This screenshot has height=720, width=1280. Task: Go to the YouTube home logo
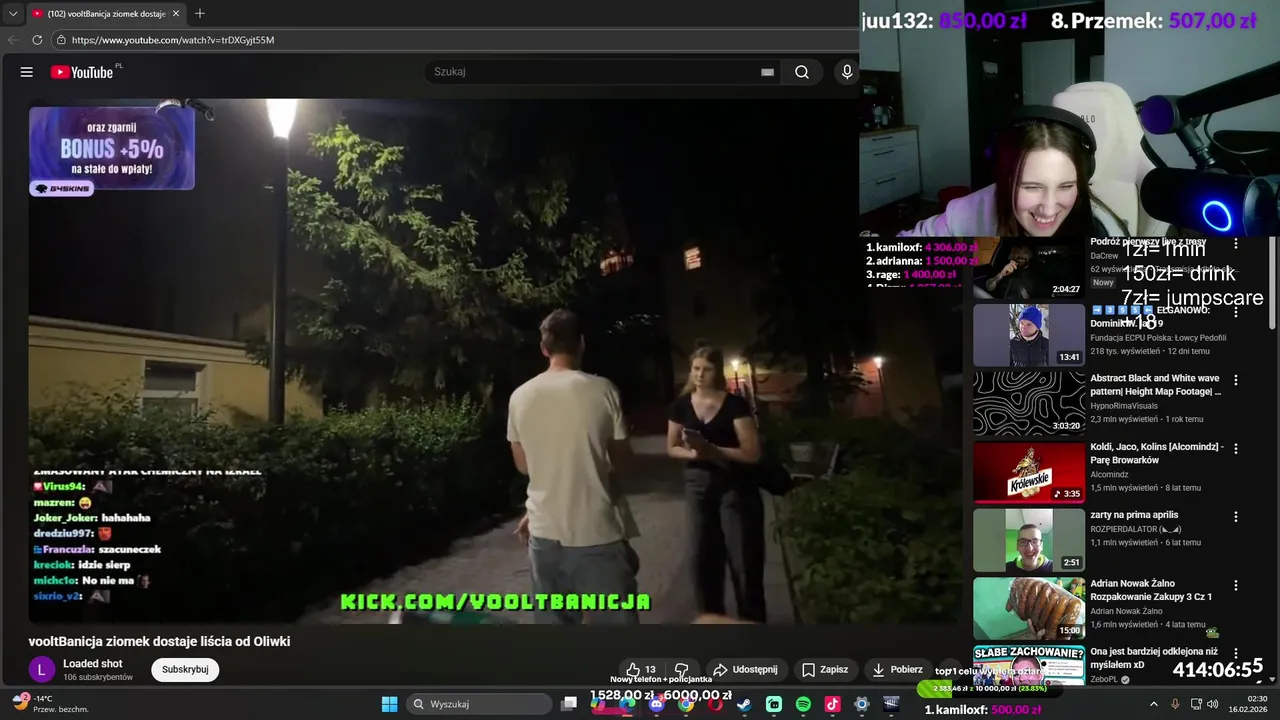click(82, 72)
